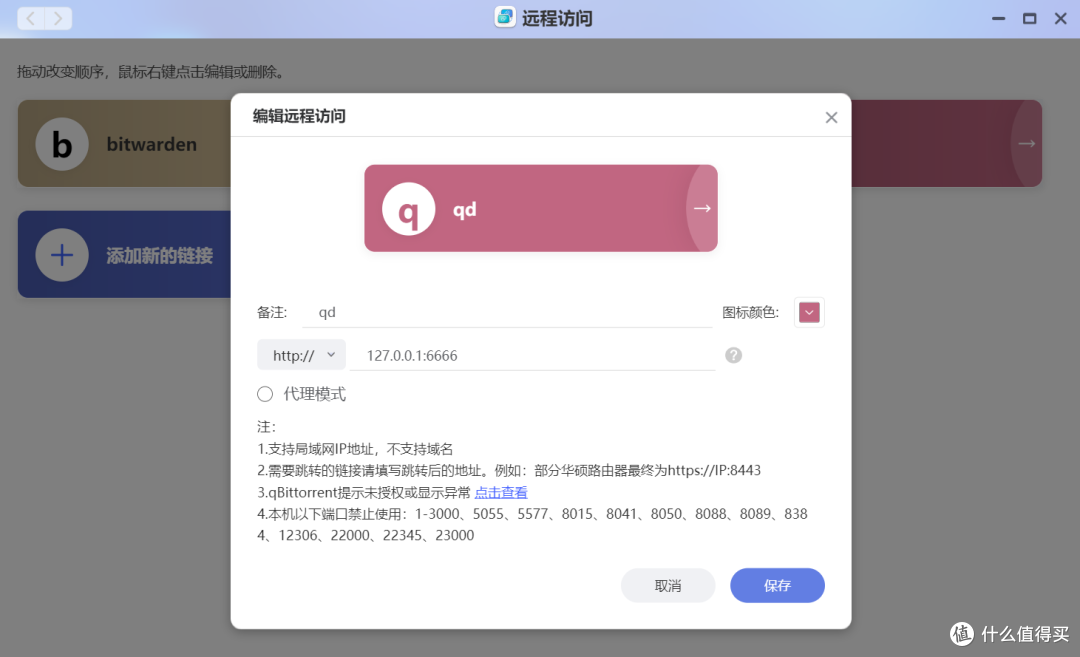
Task: Click the 添加新的链接 card text
Action: coord(159,256)
